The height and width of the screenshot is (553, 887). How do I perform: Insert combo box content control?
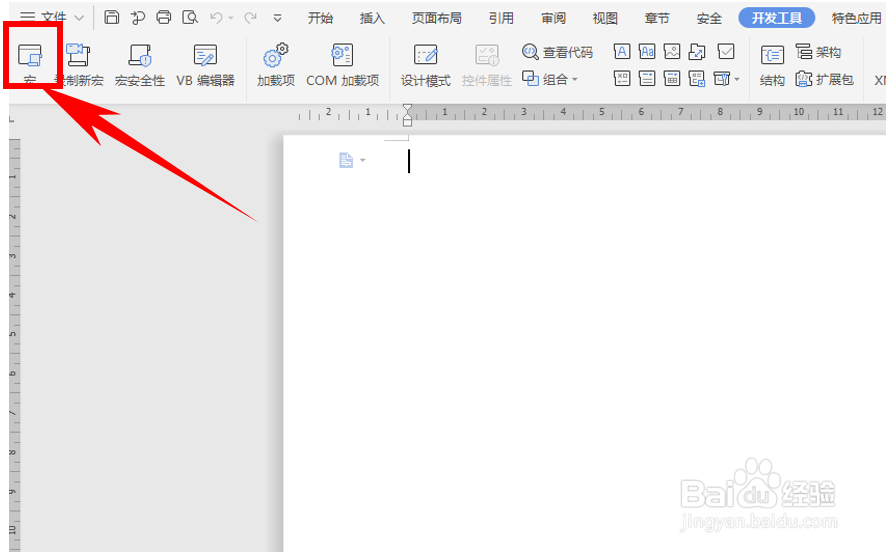[x=622, y=79]
